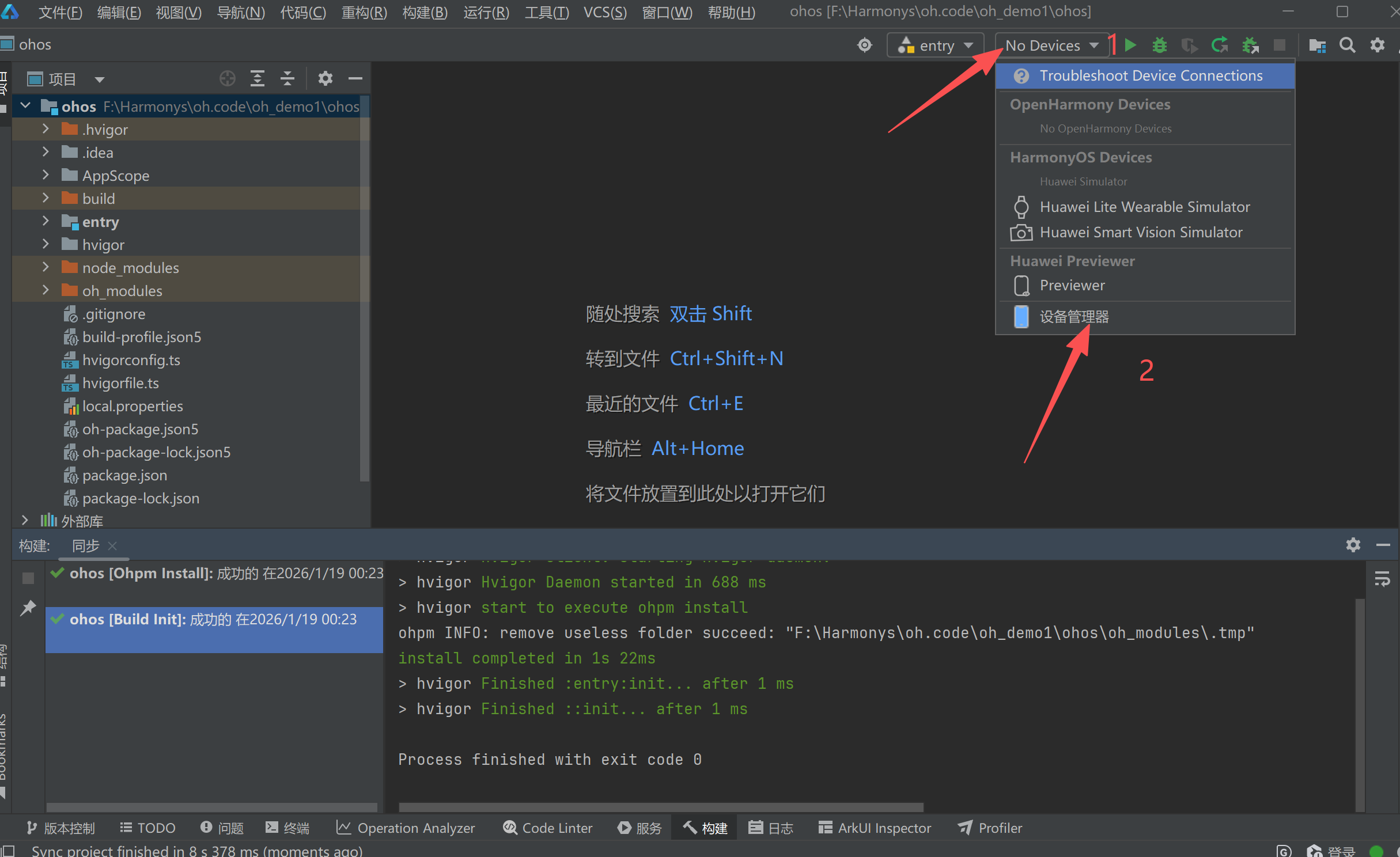Open the entry module dropdown
This screenshot has width=1400, height=857.
tap(937, 45)
